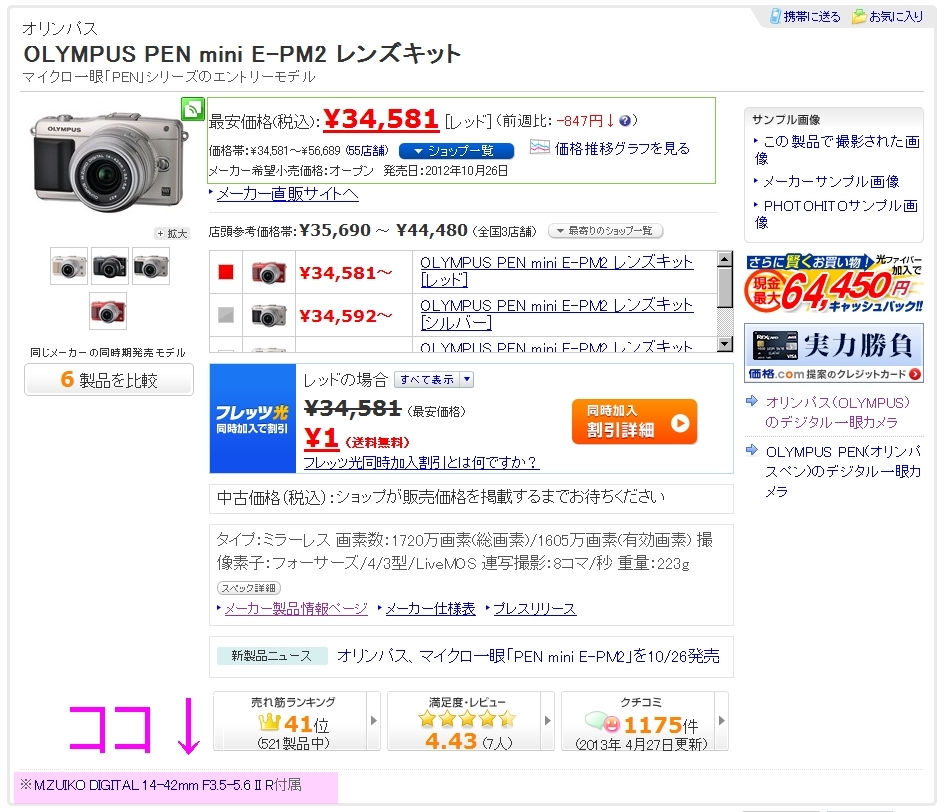Open the ショップ一覧 dropdown button
Viewport: 944px width, 812px height.
point(456,150)
